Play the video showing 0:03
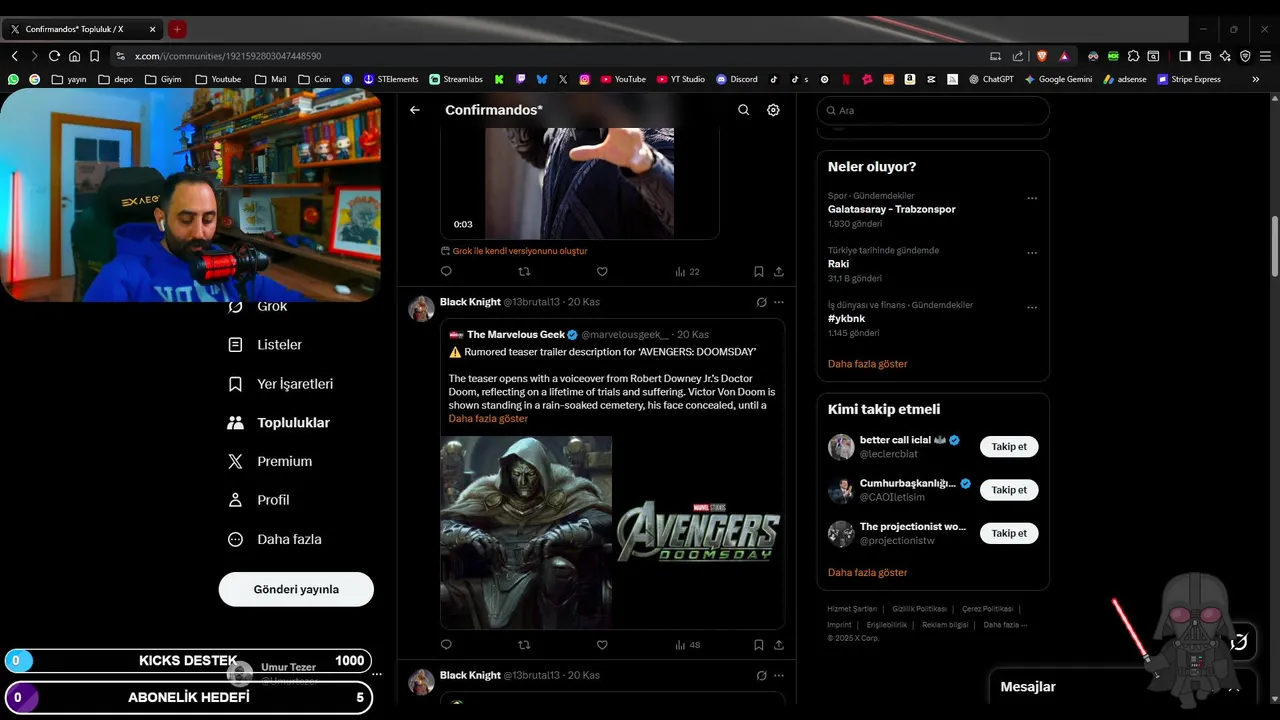This screenshot has height=720, width=1280. [580, 183]
